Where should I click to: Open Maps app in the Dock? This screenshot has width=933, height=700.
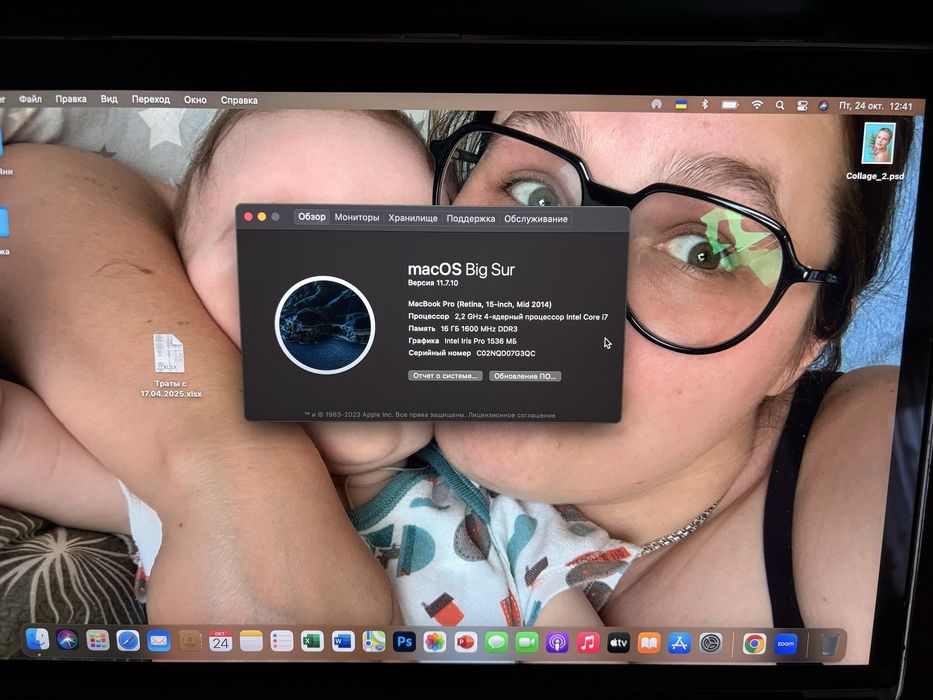pyautogui.click(x=374, y=642)
